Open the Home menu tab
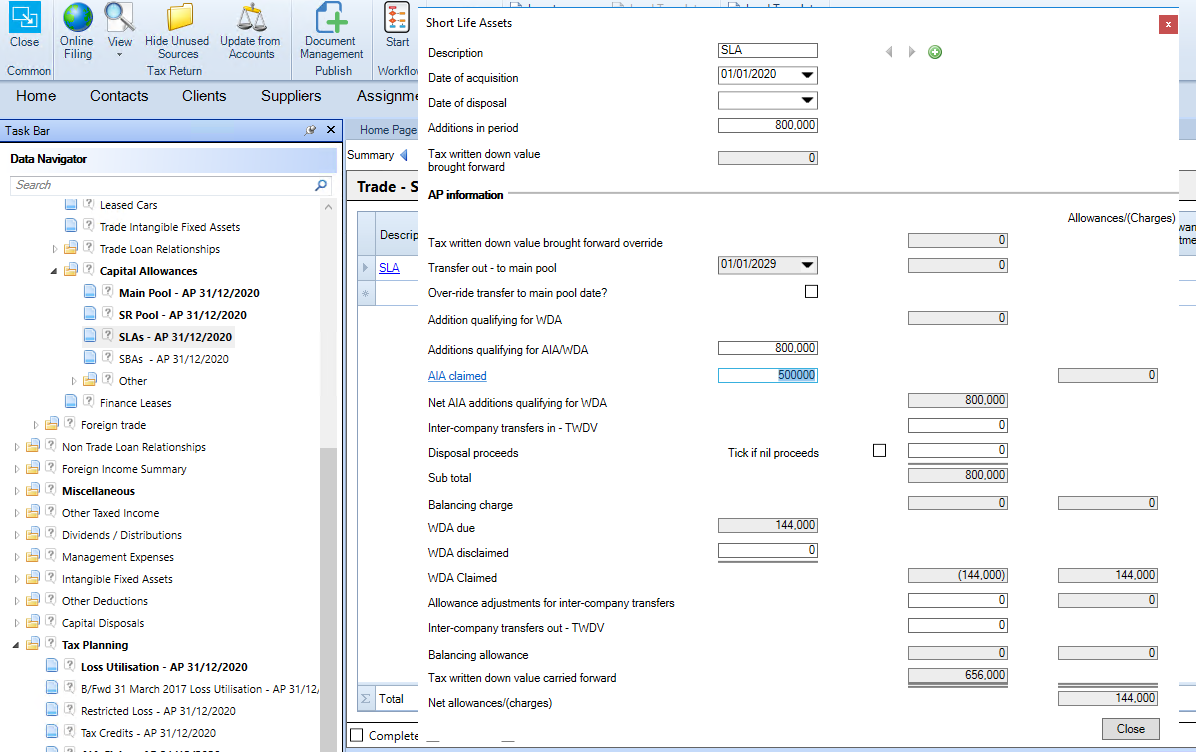This screenshot has height=753, width=1196. click(x=36, y=96)
